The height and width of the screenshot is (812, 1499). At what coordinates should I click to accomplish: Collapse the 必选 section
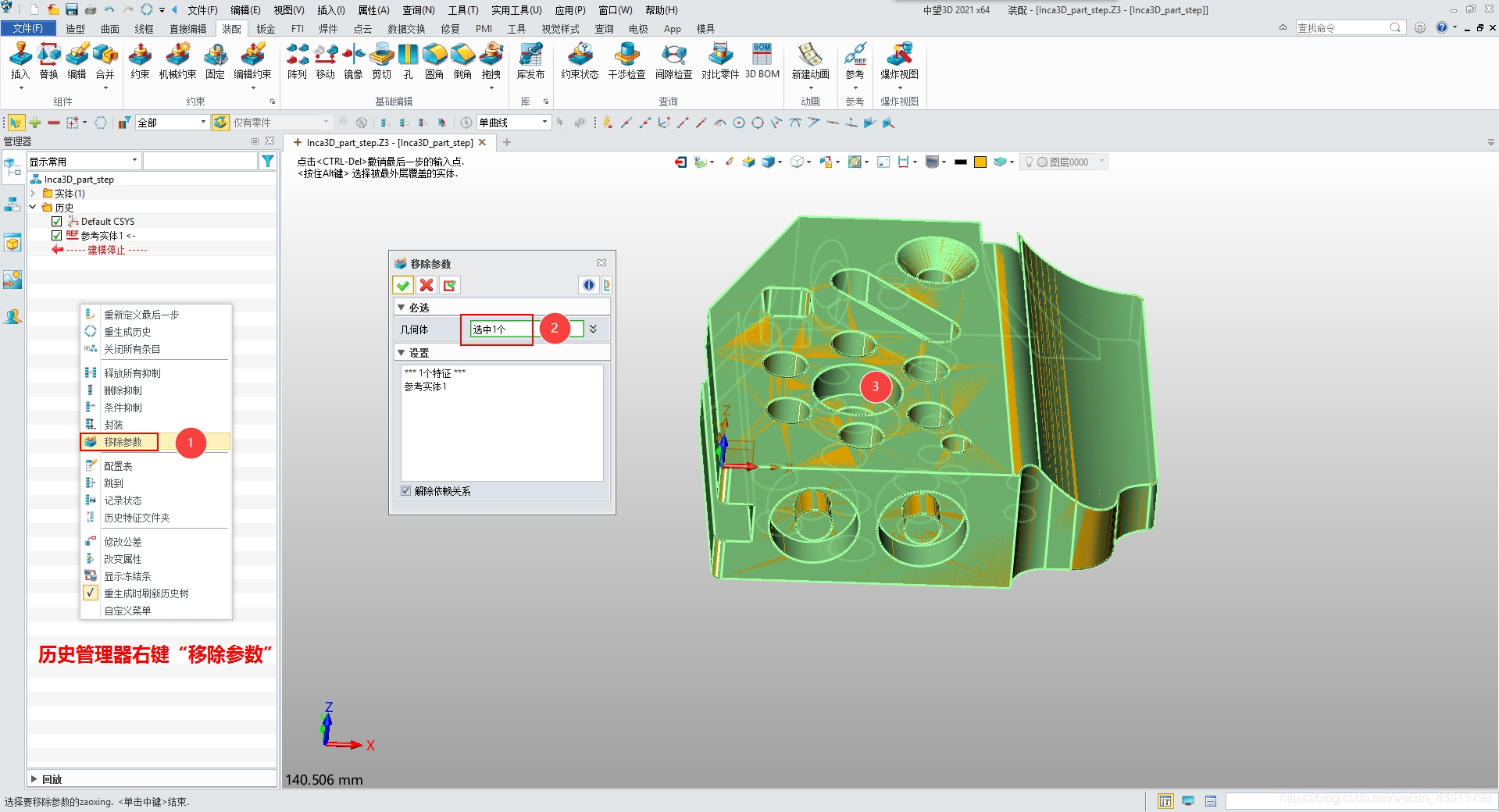(401, 308)
